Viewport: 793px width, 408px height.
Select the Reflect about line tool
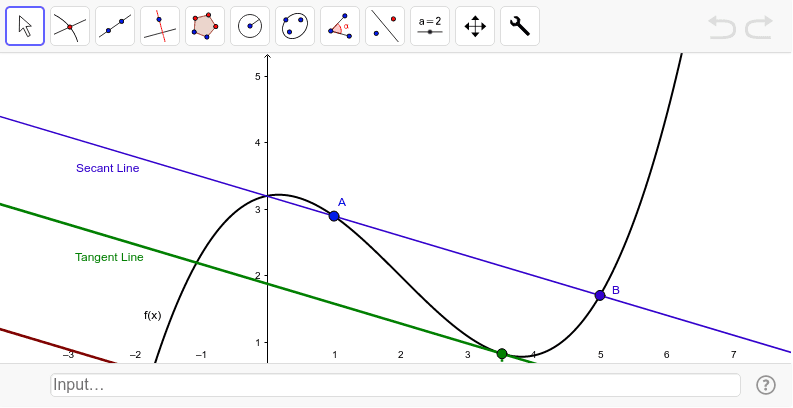pos(385,26)
